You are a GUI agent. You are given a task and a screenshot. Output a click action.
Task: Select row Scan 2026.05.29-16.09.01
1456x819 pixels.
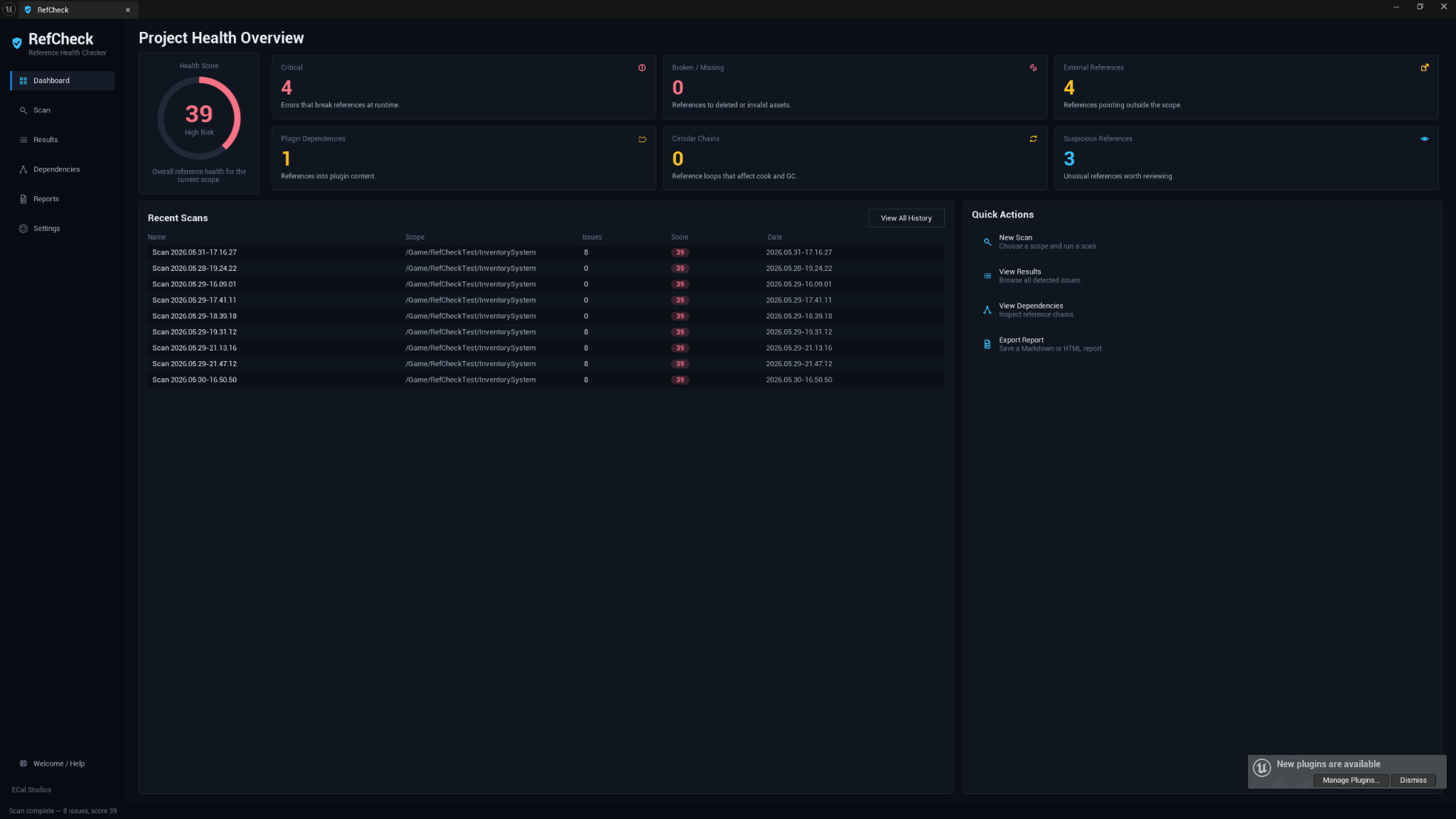(x=546, y=284)
